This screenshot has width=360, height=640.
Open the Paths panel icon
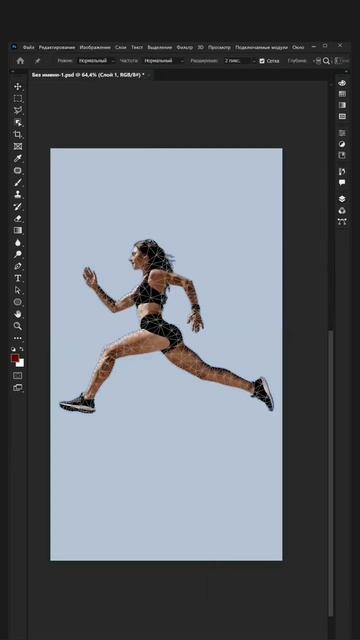(342, 222)
